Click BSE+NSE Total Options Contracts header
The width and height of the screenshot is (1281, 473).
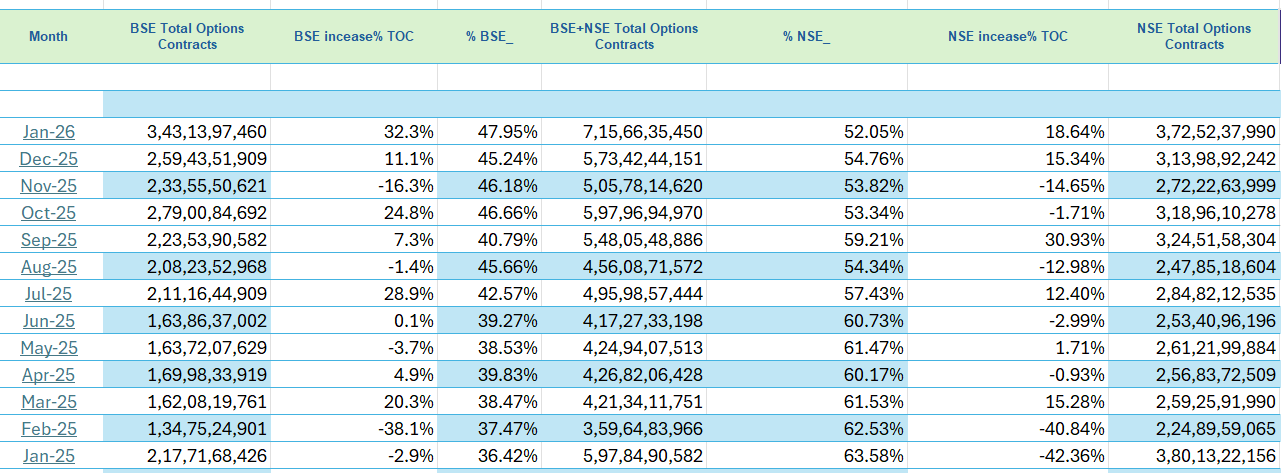pyautogui.click(x=624, y=37)
